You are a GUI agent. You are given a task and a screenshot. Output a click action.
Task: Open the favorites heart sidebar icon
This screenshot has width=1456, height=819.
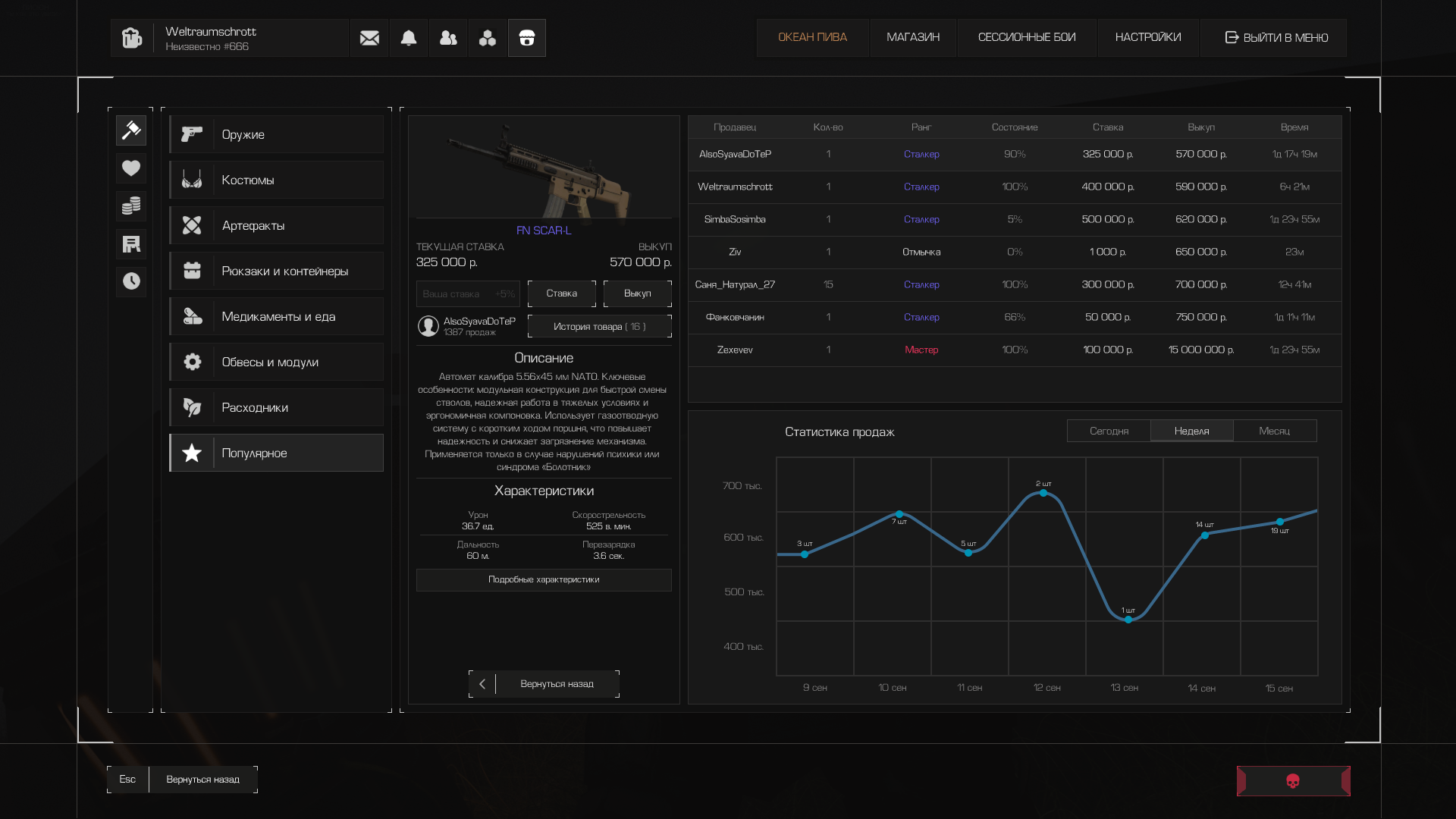pos(131,168)
